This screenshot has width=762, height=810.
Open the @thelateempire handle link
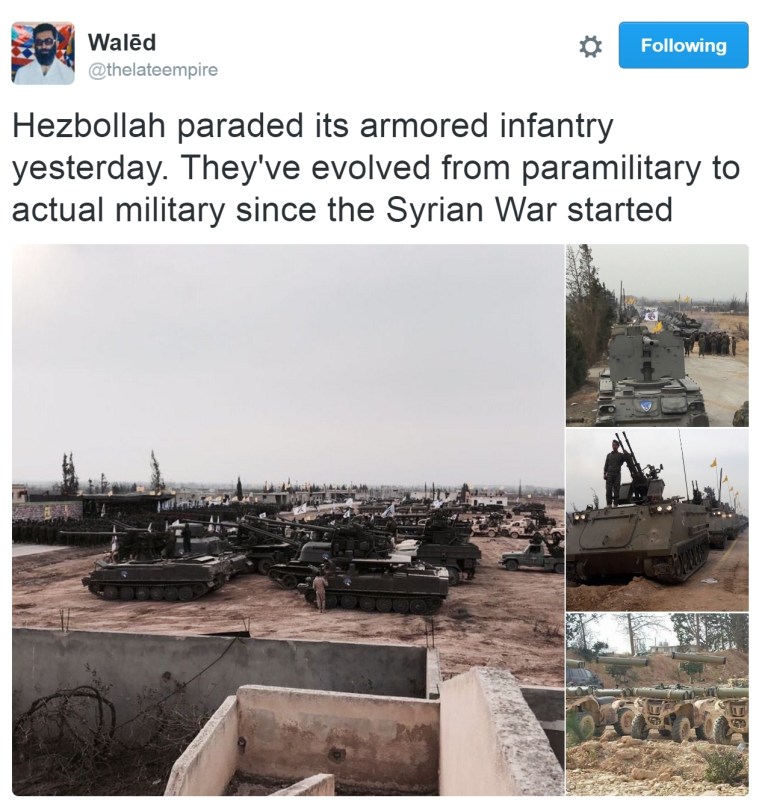pyautogui.click(x=153, y=70)
